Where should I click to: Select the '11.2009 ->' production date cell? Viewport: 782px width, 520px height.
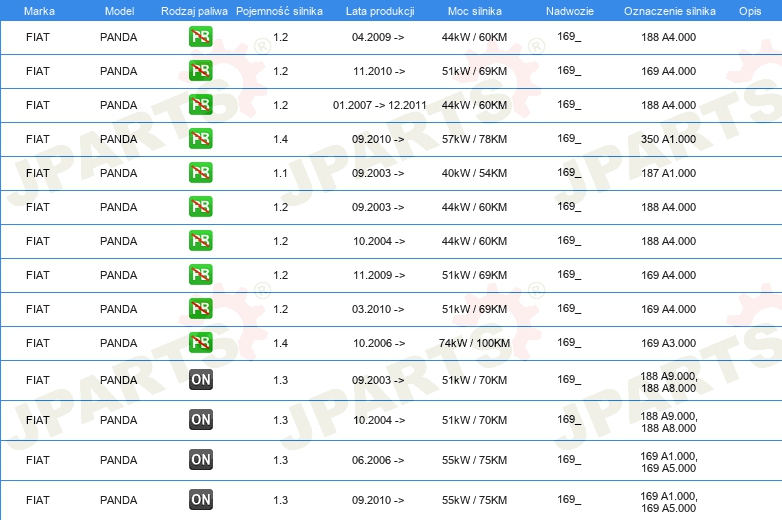point(379,275)
